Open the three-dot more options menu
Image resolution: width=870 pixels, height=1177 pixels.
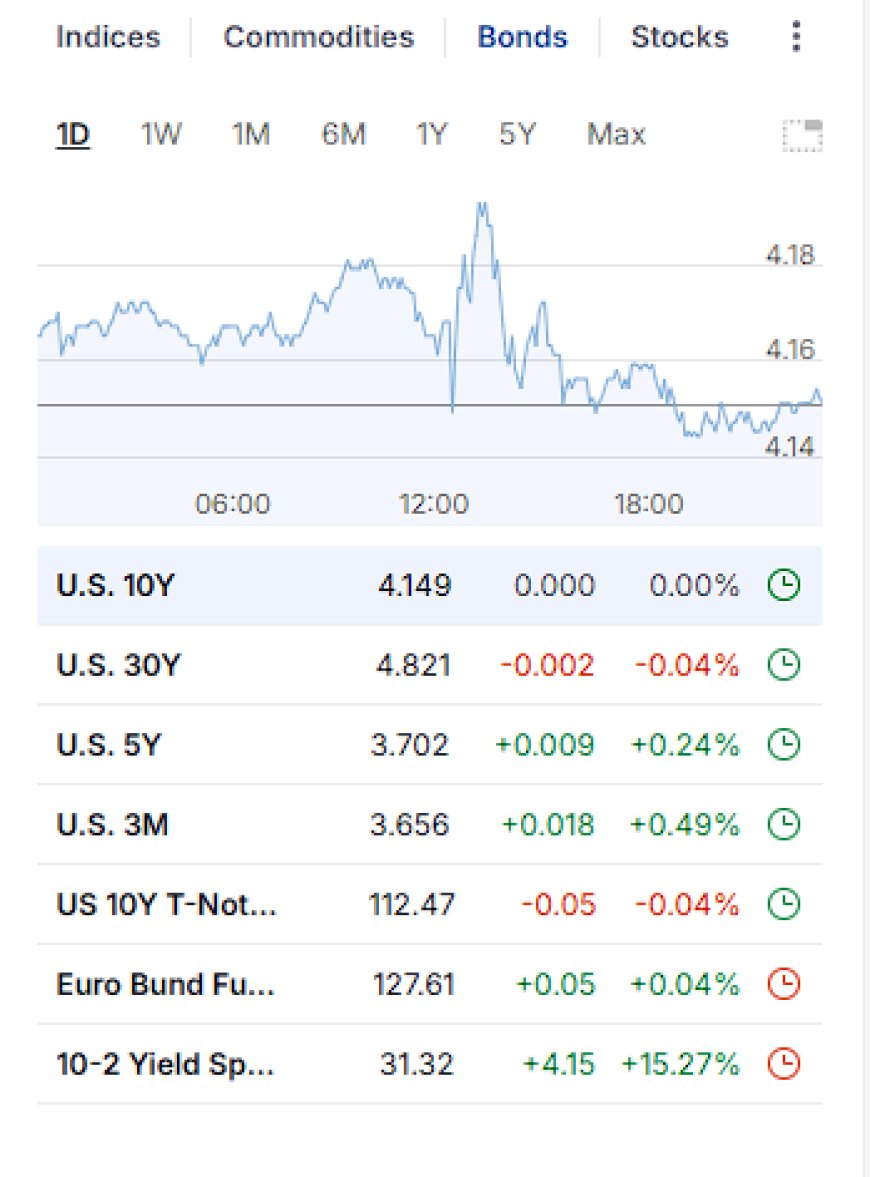(796, 37)
